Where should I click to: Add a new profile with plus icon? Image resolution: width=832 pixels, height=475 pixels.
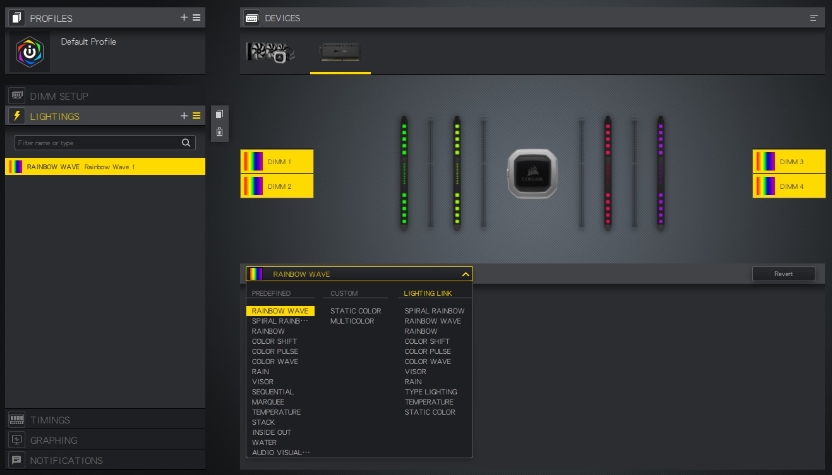pyautogui.click(x=184, y=18)
